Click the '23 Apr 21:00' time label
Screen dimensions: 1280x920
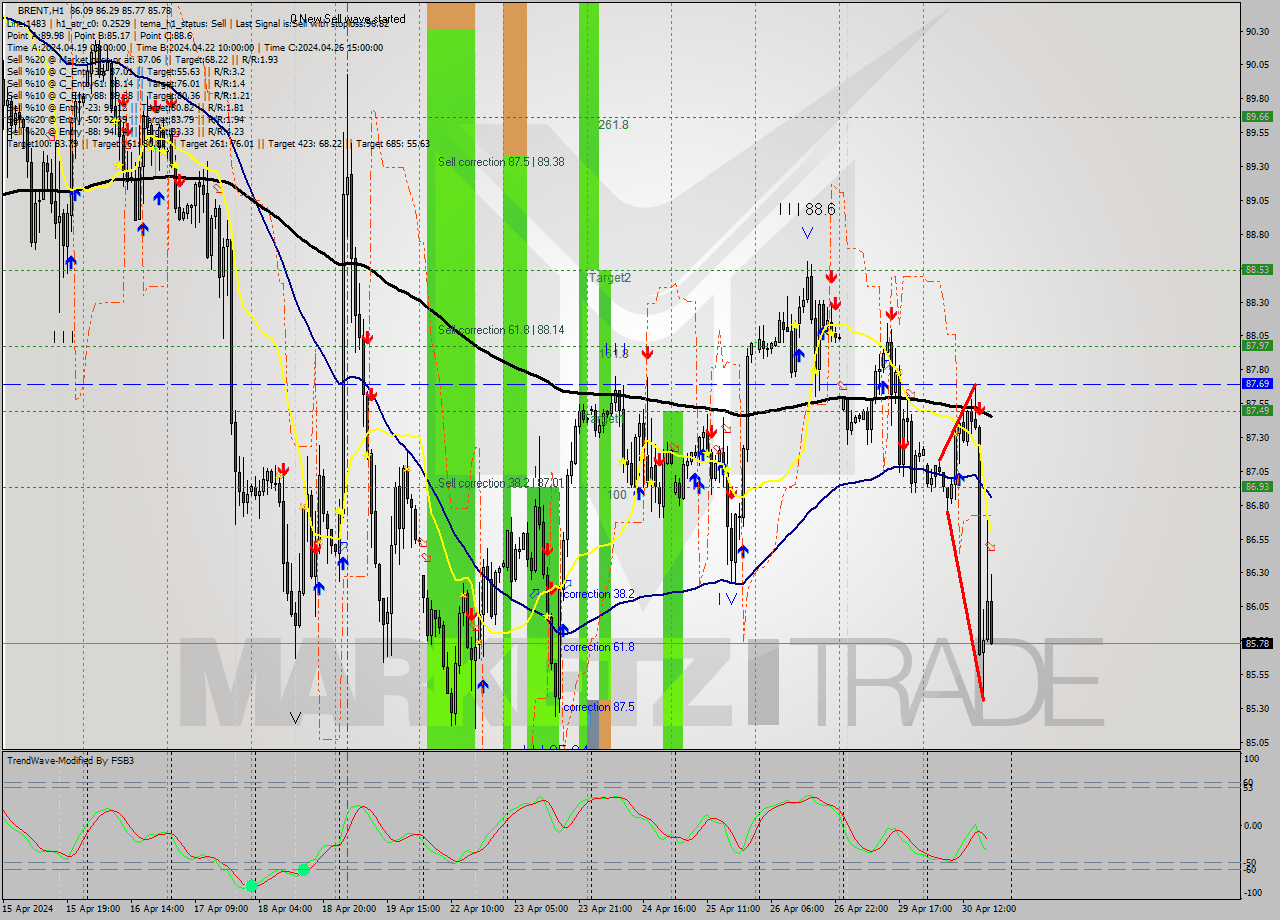click(604, 908)
